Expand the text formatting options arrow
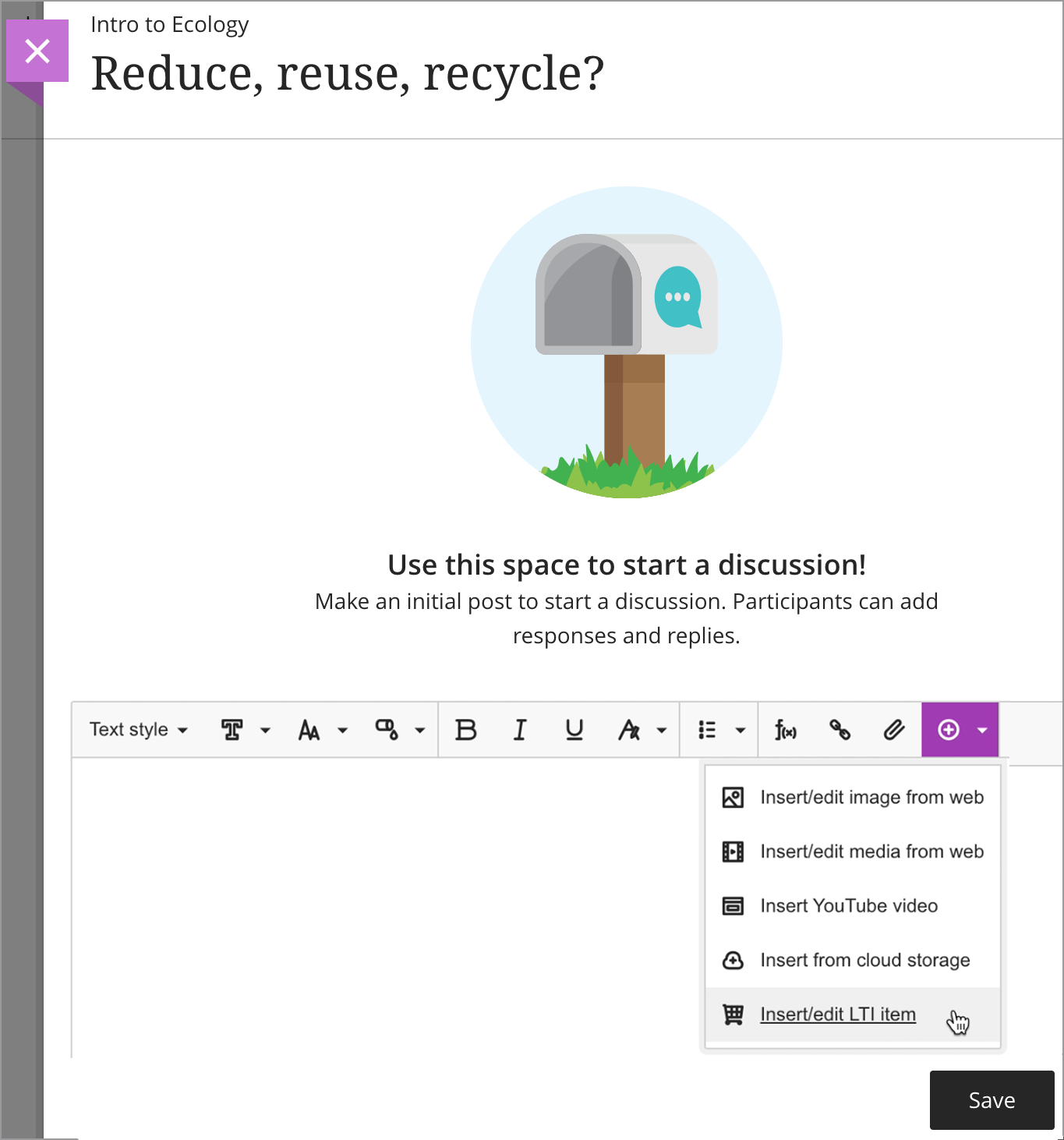 point(662,731)
